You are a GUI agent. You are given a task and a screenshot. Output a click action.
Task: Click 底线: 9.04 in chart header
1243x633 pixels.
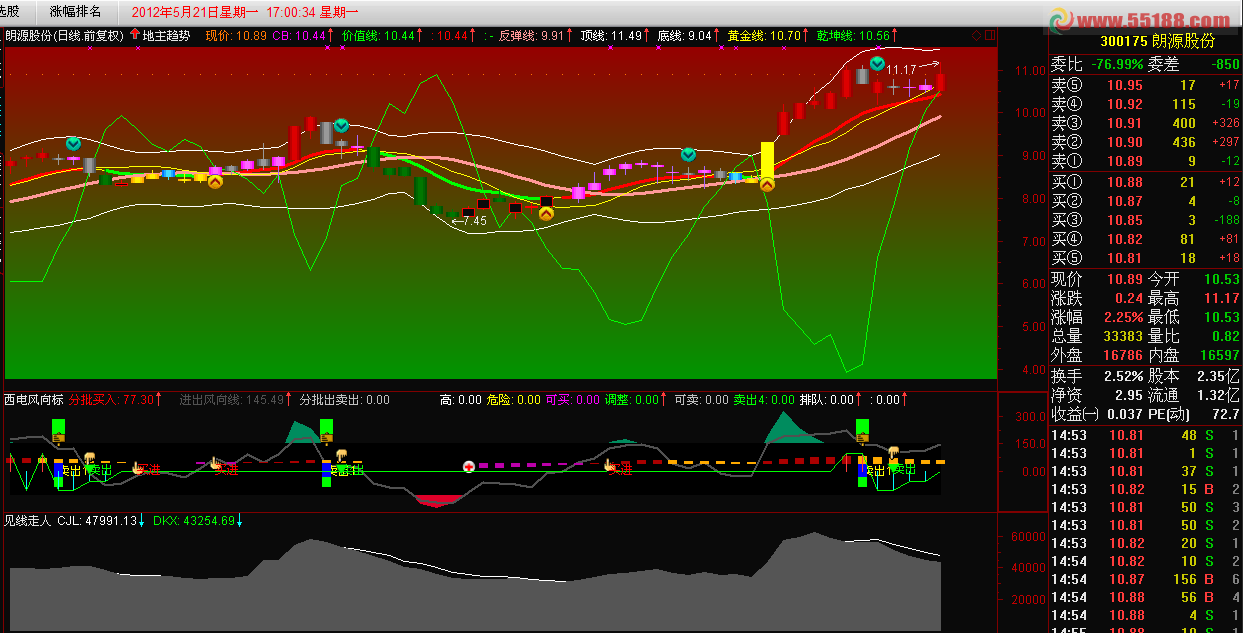(x=685, y=34)
